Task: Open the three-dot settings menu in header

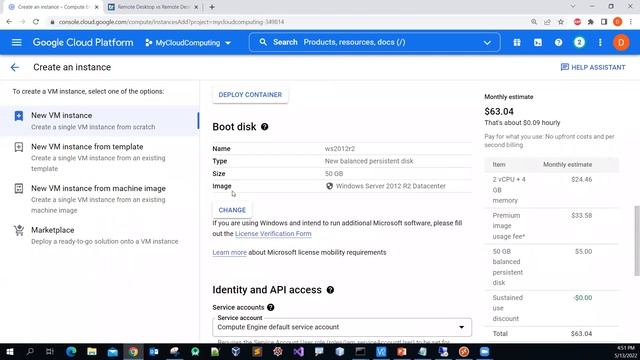Action: (600, 42)
